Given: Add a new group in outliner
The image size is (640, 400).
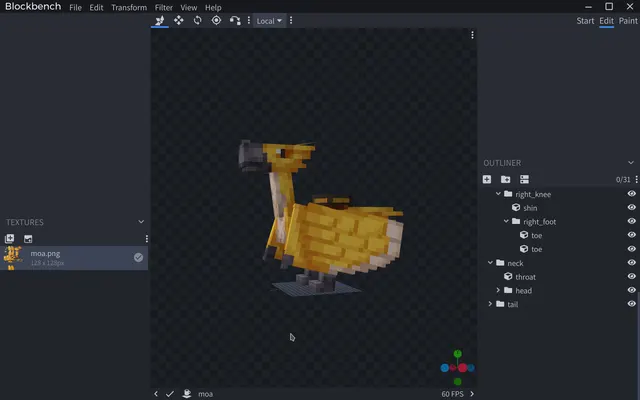Looking at the screenshot, I should pyautogui.click(x=506, y=179).
